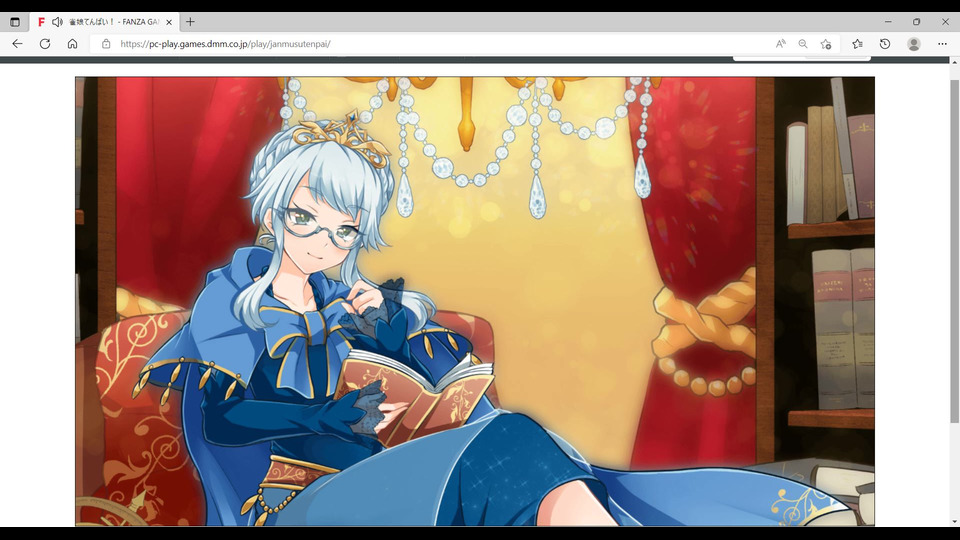Viewport: 960px width, 540px height.
Task: Click the game illustration canvas
Action: click(474, 301)
